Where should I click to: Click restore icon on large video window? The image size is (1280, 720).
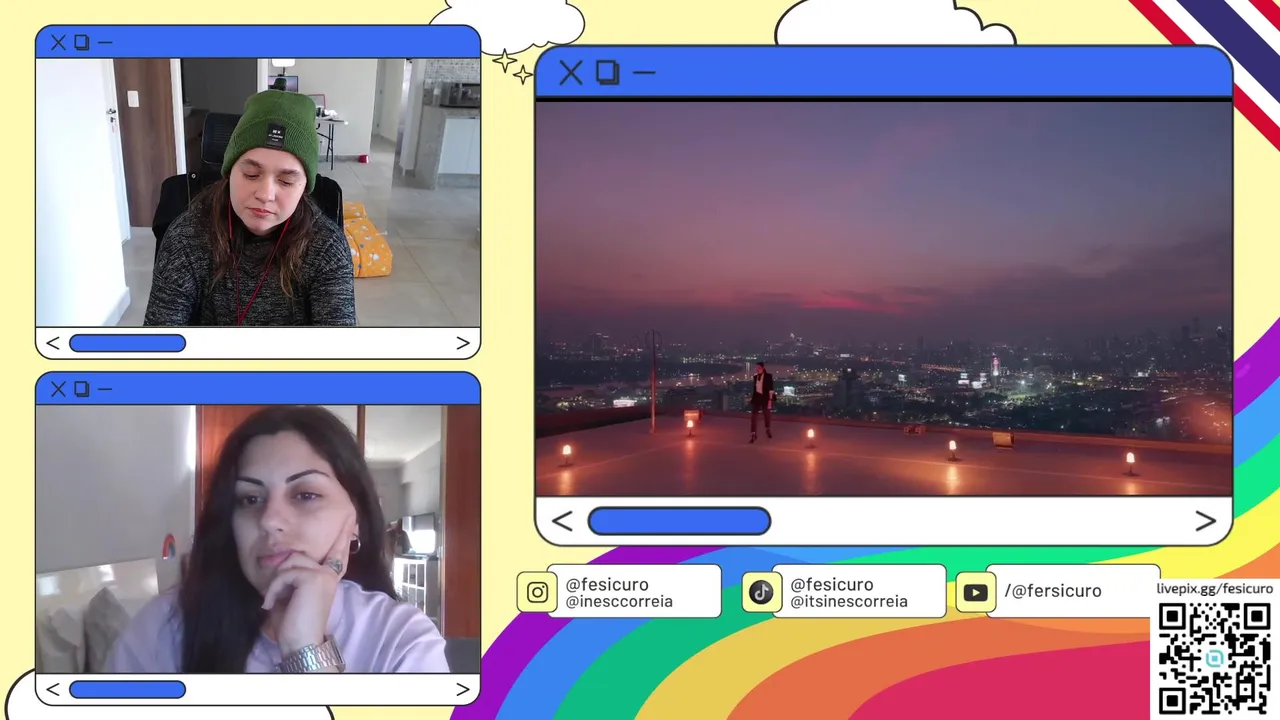(607, 72)
